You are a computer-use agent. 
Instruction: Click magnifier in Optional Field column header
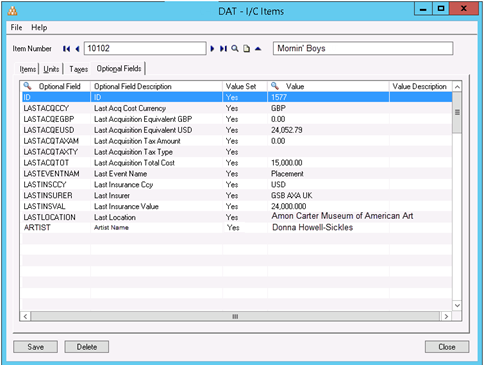28,86
